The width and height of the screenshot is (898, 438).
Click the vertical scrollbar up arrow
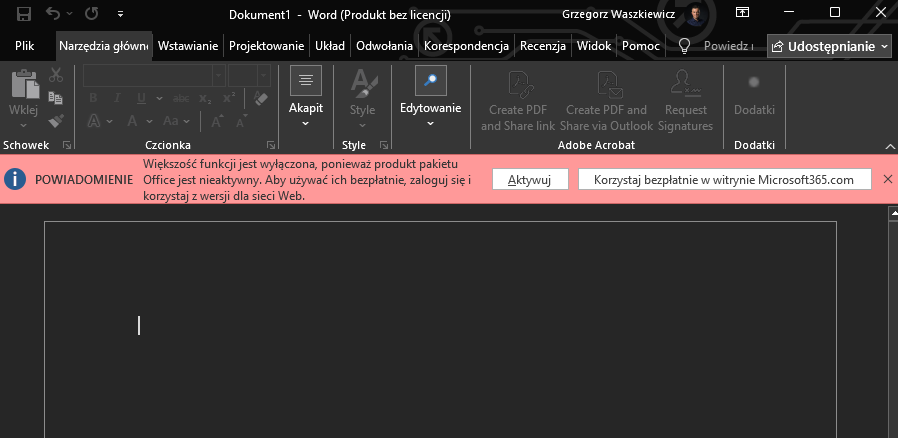click(892, 214)
